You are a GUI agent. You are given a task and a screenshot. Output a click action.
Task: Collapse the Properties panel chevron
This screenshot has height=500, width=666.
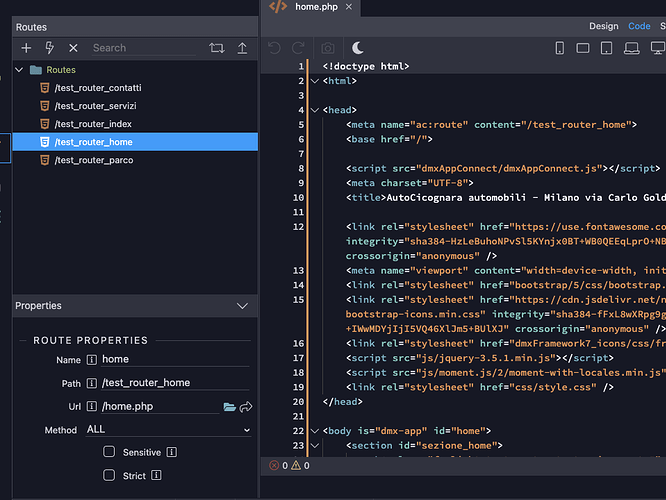click(x=243, y=306)
